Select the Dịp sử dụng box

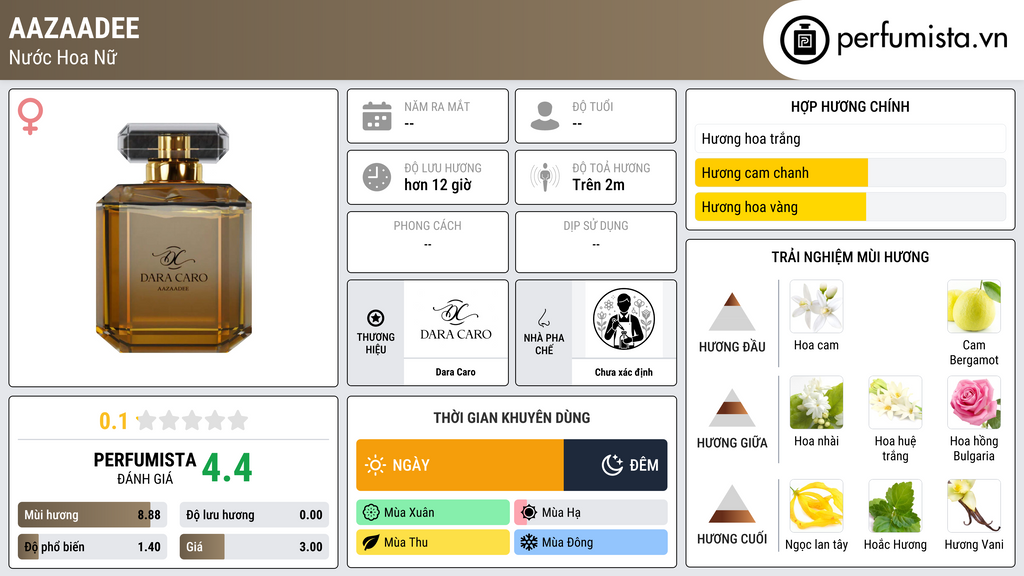point(596,242)
